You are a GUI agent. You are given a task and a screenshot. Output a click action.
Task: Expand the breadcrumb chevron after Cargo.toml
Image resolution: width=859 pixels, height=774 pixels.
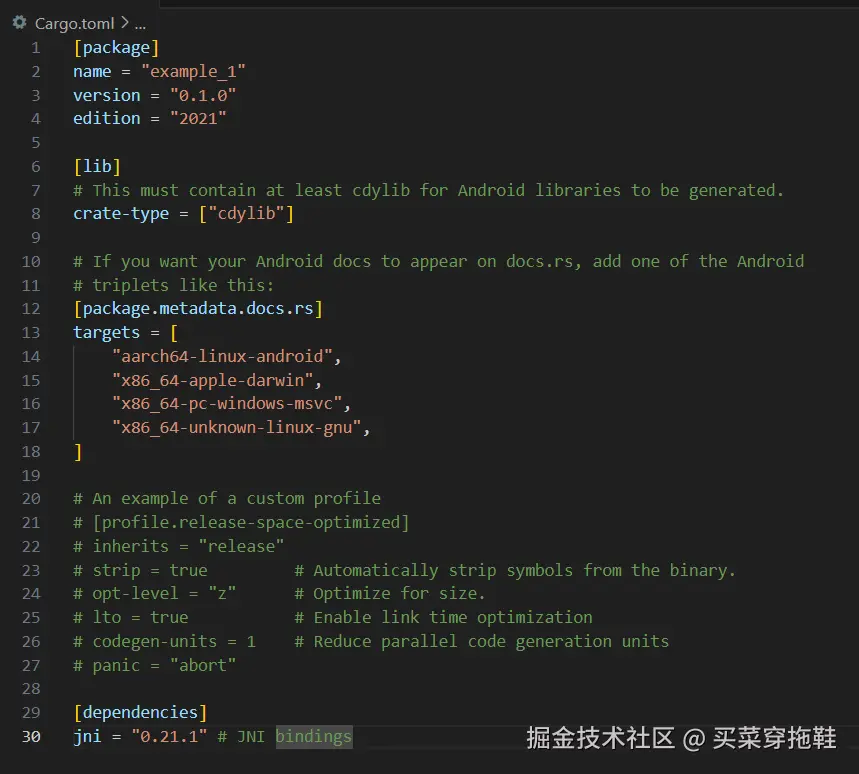click(x=124, y=22)
